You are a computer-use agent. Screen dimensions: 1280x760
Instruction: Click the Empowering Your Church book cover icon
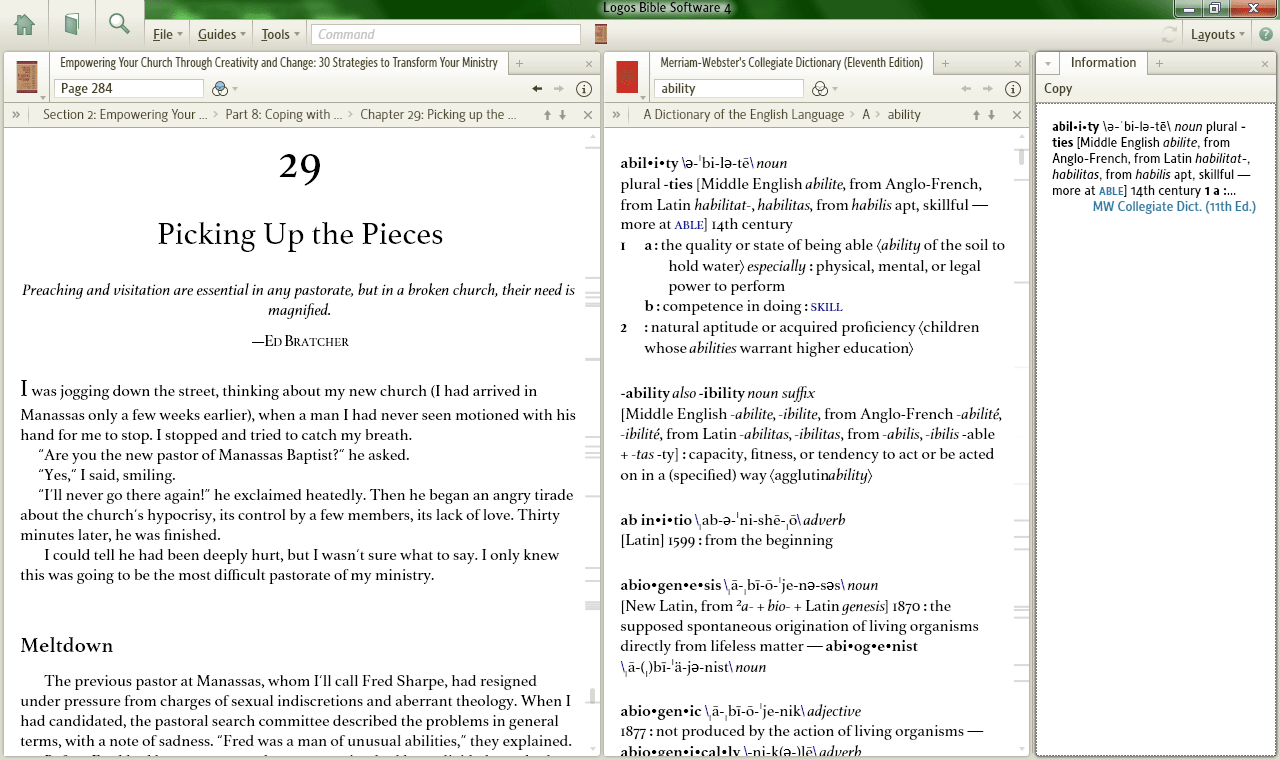pyautogui.click(x=27, y=76)
